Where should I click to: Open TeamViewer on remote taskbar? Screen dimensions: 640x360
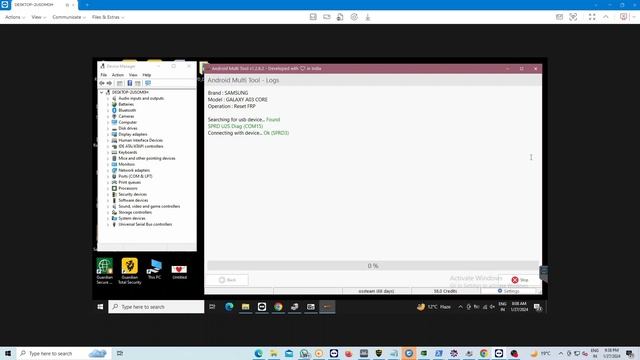pos(262,307)
